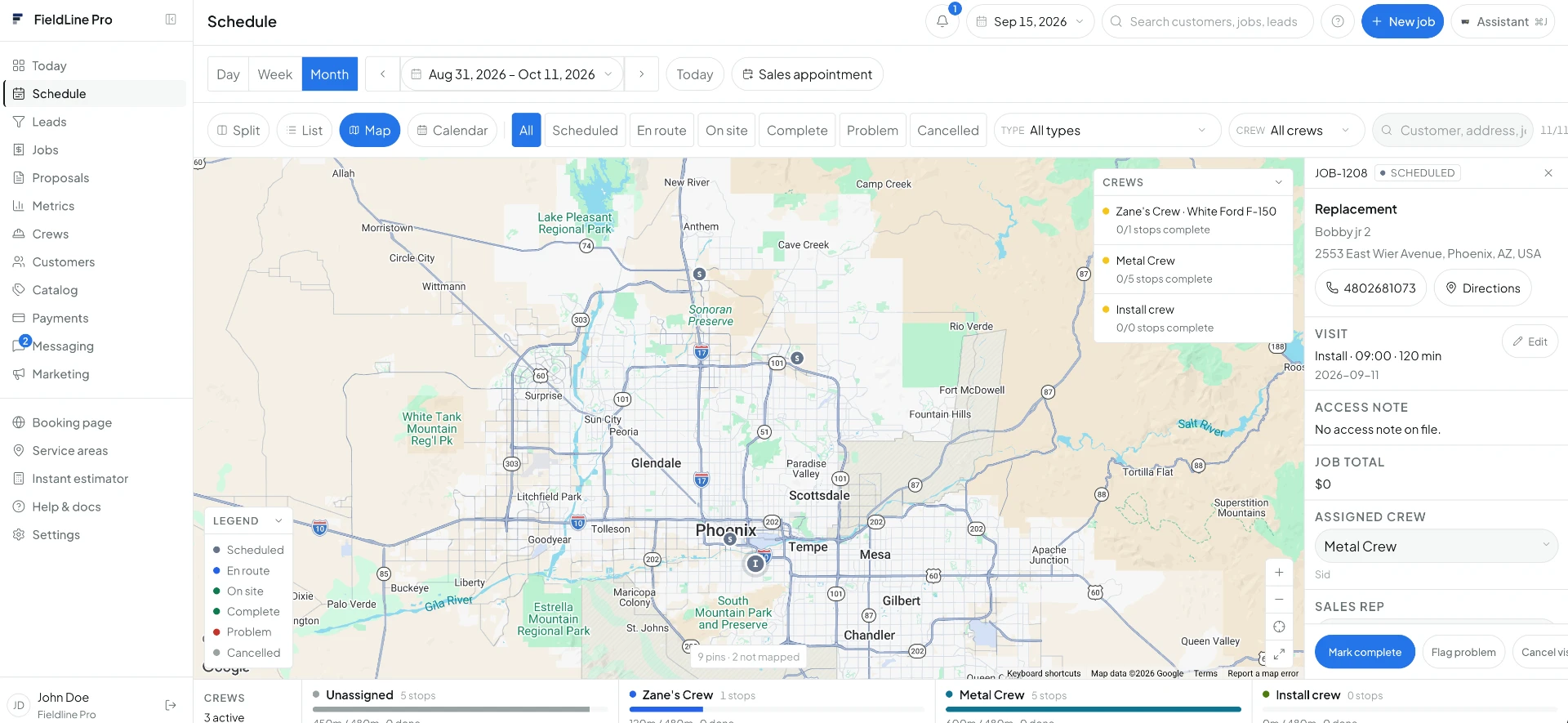Change assigned crew Metal Crew dropdown
Image resolution: width=1568 pixels, height=723 pixels.
point(1436,547)
